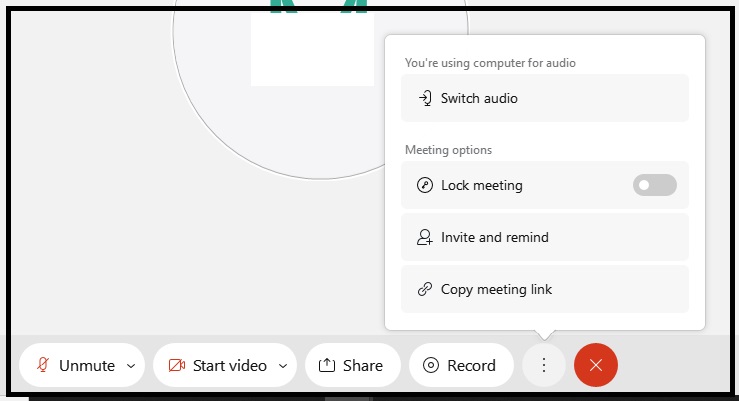Image resolution: width=739 pixels, height=401 pixels.
Task: Click the Share button
Action: 353,365
